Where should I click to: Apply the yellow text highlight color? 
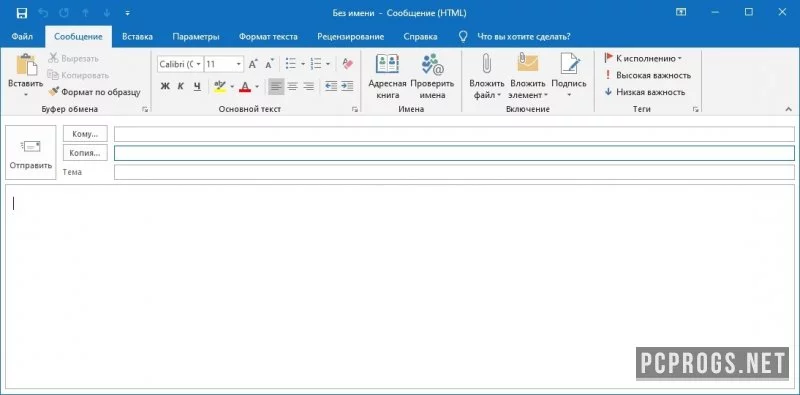pyautogui.click(x=219, y=86)
